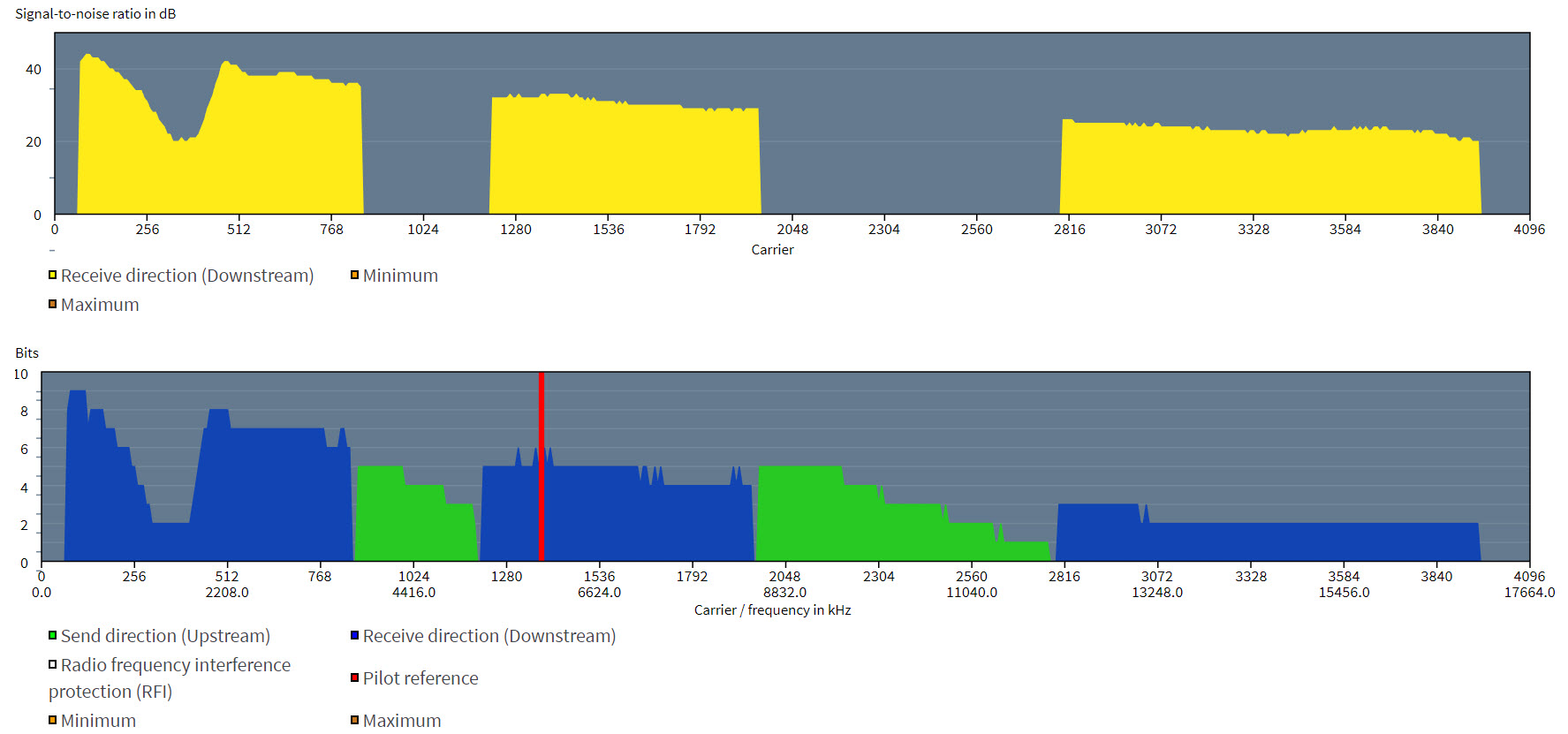Click the 17664.0 frequency axis value

click(x=1529, y=593)
